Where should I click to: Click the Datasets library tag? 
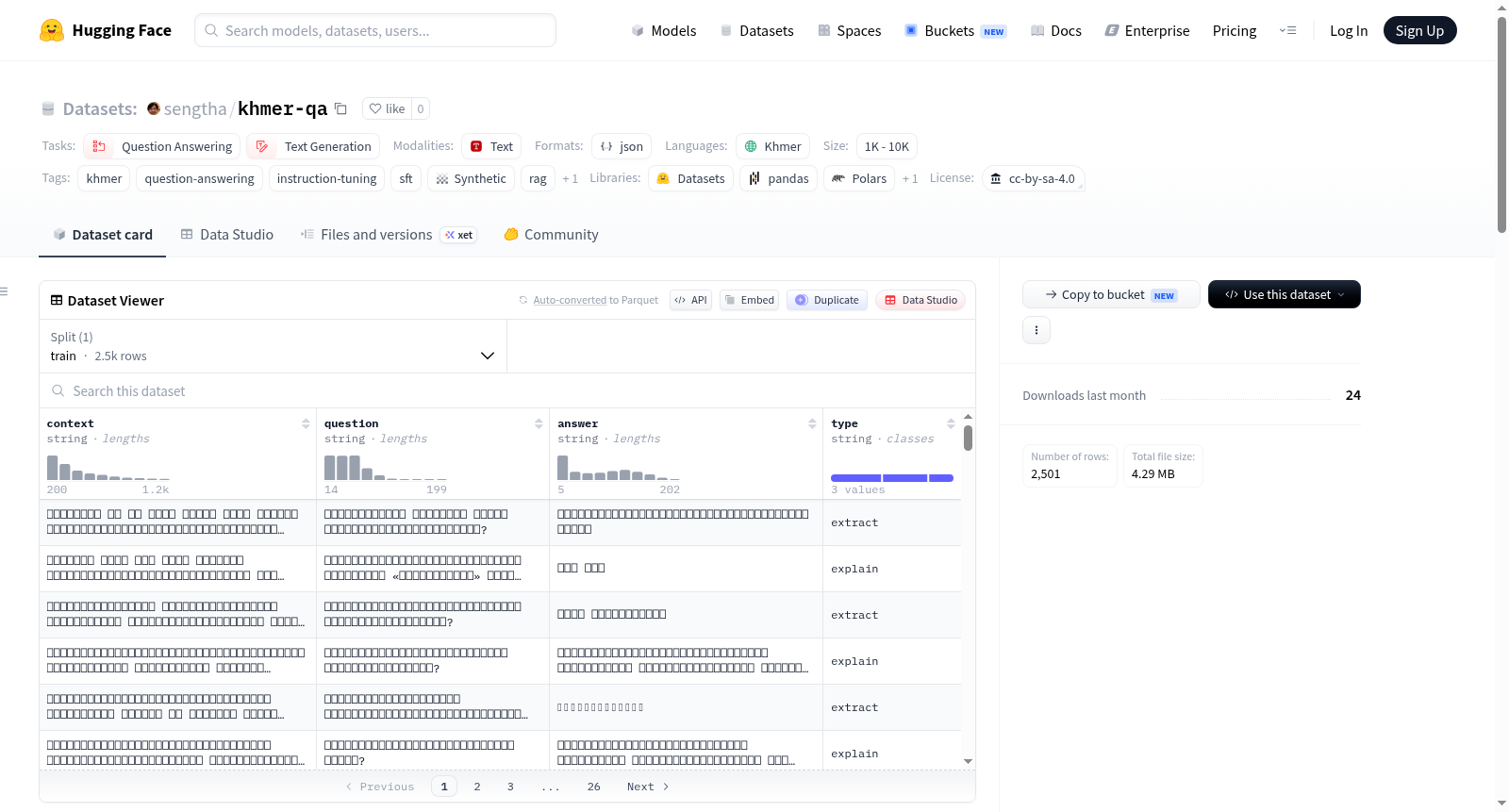[690, 178]
